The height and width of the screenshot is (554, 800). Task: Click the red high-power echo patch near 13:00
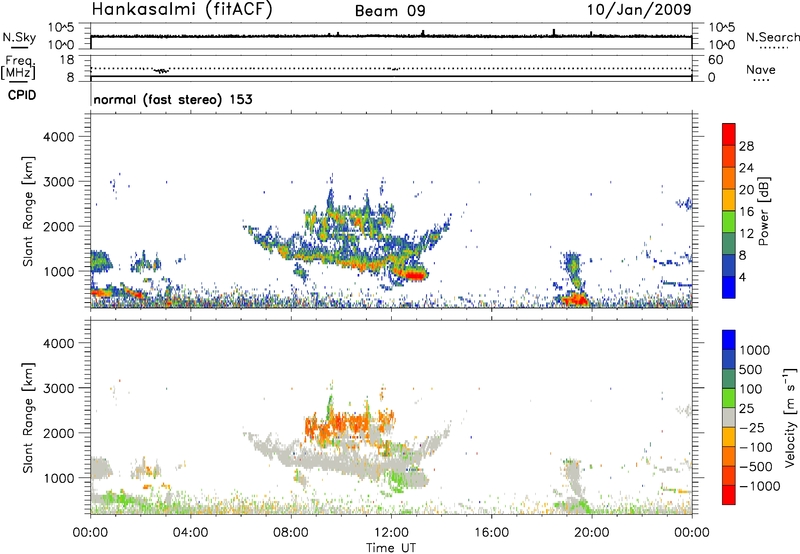(414, 275)
